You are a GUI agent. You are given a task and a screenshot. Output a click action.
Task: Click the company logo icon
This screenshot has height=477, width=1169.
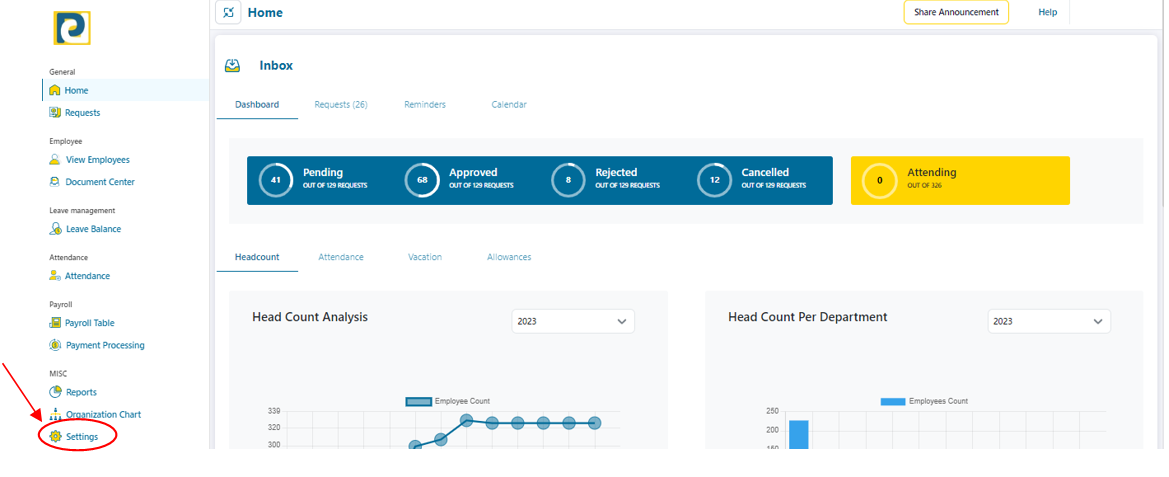click(x=72, y=28)
